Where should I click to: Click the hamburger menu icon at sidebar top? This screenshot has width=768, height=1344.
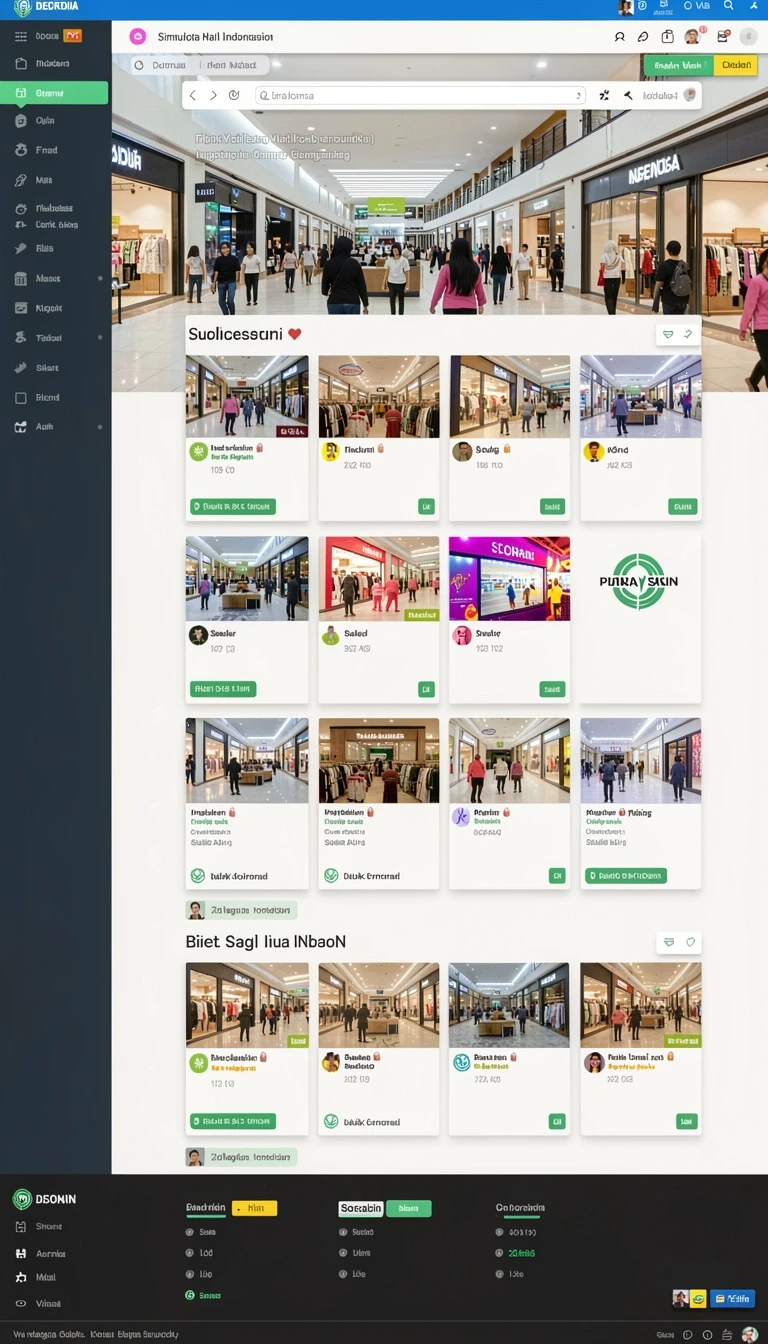21,36
